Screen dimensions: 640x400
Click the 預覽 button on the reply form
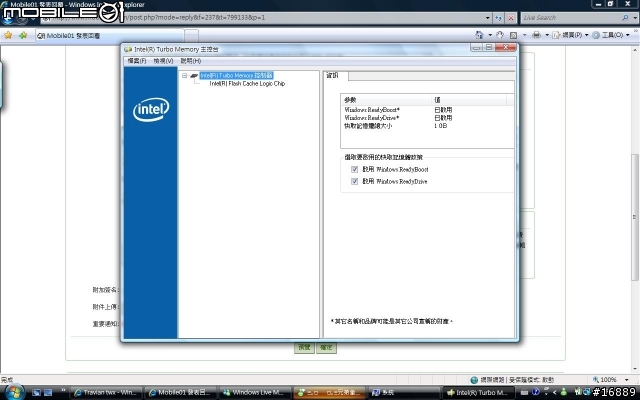coord(304,347)
